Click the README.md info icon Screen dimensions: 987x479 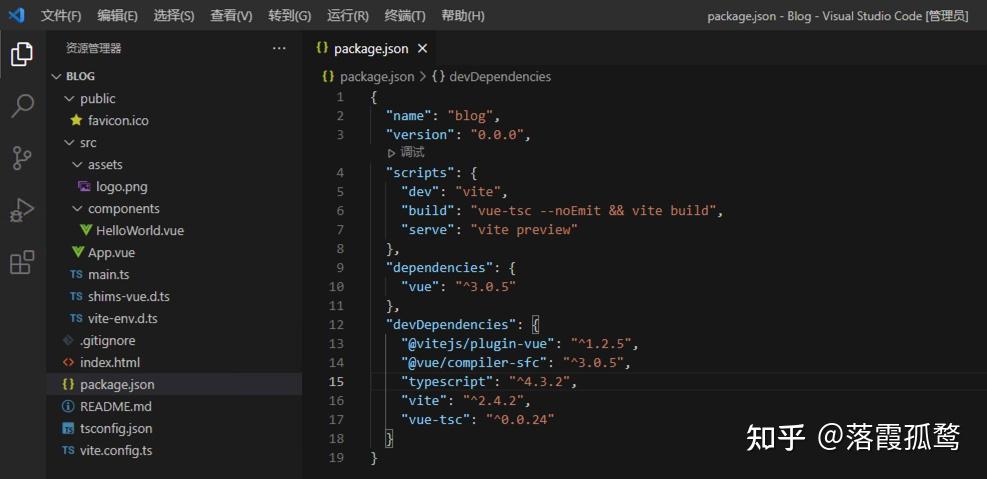[69, 407]
